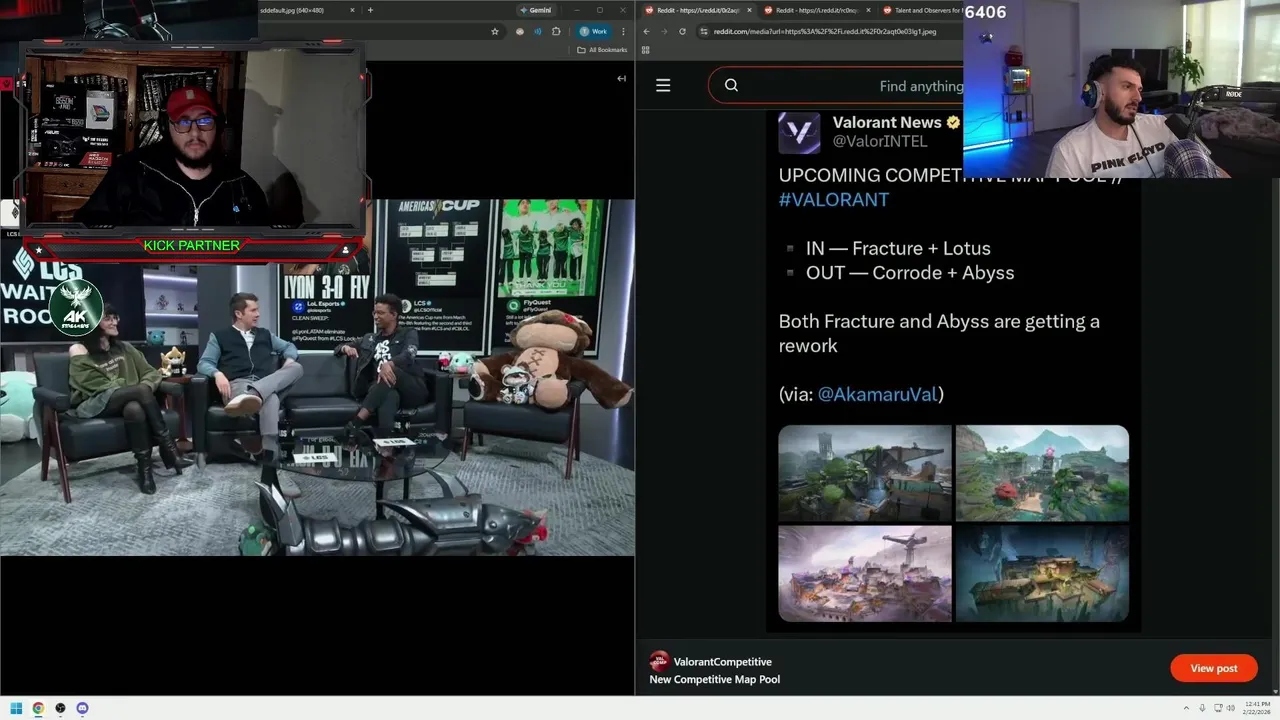This screenshot has height=720, width=1280.
Task: Click the View post button
Action: point(1214,668)
